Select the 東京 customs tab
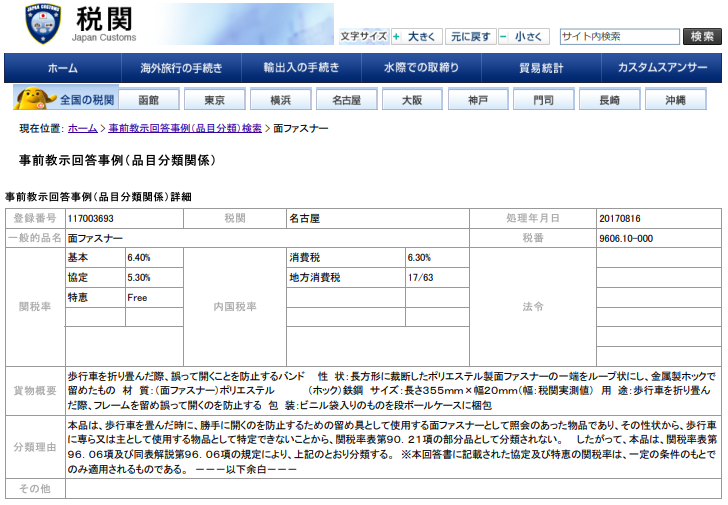Image resolution: width=728 pixels, height=505 pixels. (x=214, y=100)
